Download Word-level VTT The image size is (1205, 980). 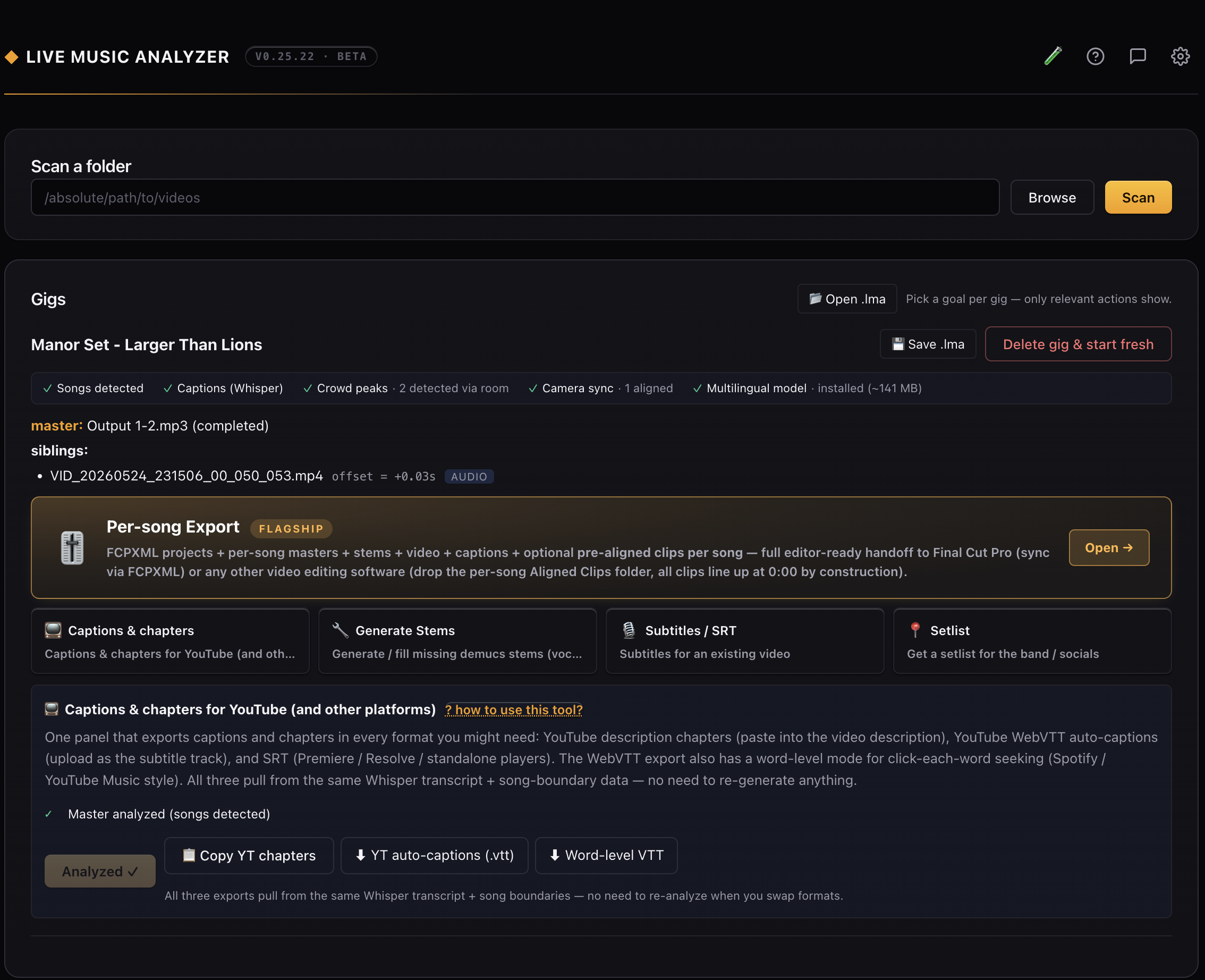pos(606,855)
